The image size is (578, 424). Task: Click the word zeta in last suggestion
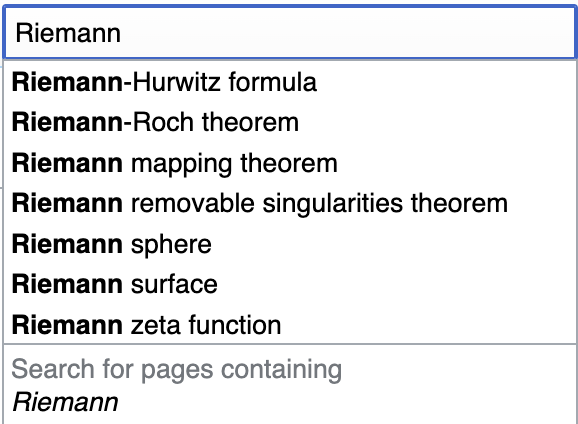coord(156,325)
